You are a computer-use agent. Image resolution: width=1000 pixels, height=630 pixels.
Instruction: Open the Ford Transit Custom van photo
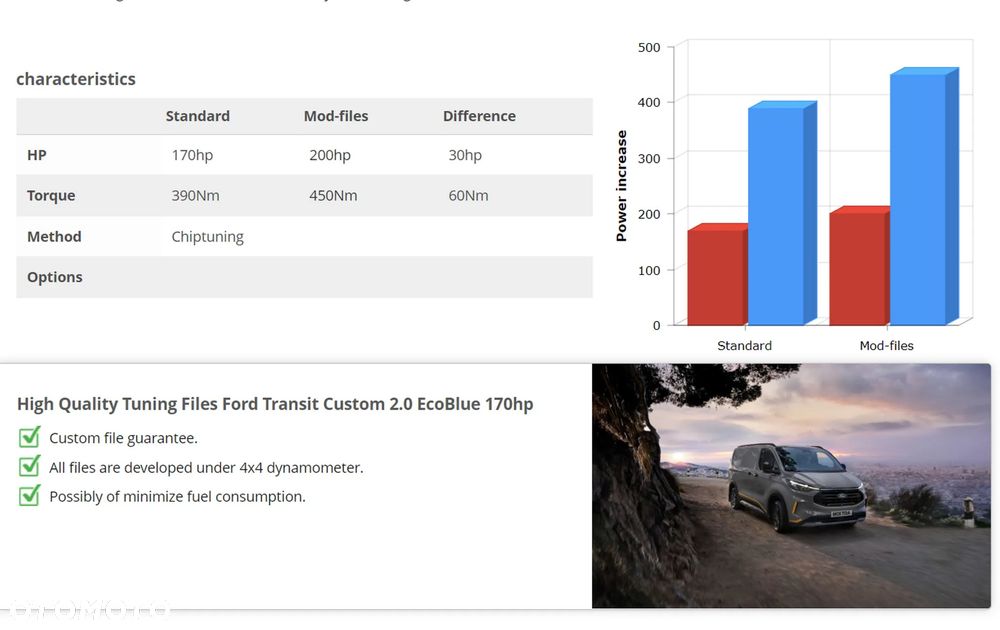pyautogui.click(x=791, y=486)
